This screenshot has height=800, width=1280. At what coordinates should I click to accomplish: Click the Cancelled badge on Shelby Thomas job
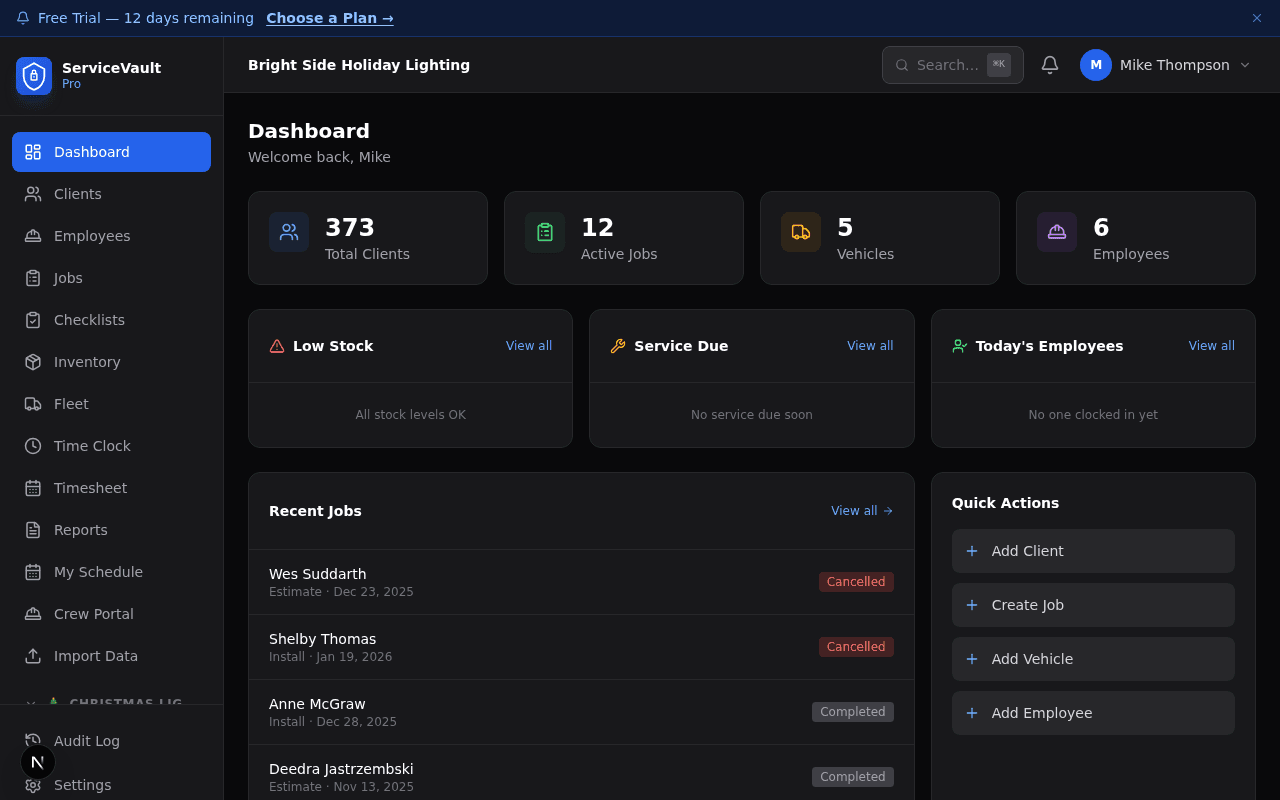point(856,646)
